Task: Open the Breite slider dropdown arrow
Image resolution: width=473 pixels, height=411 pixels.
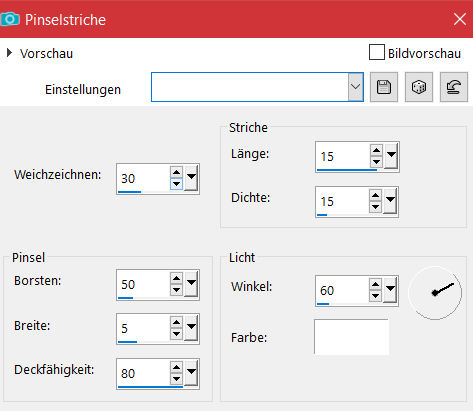Action: [x=191, y=327]
